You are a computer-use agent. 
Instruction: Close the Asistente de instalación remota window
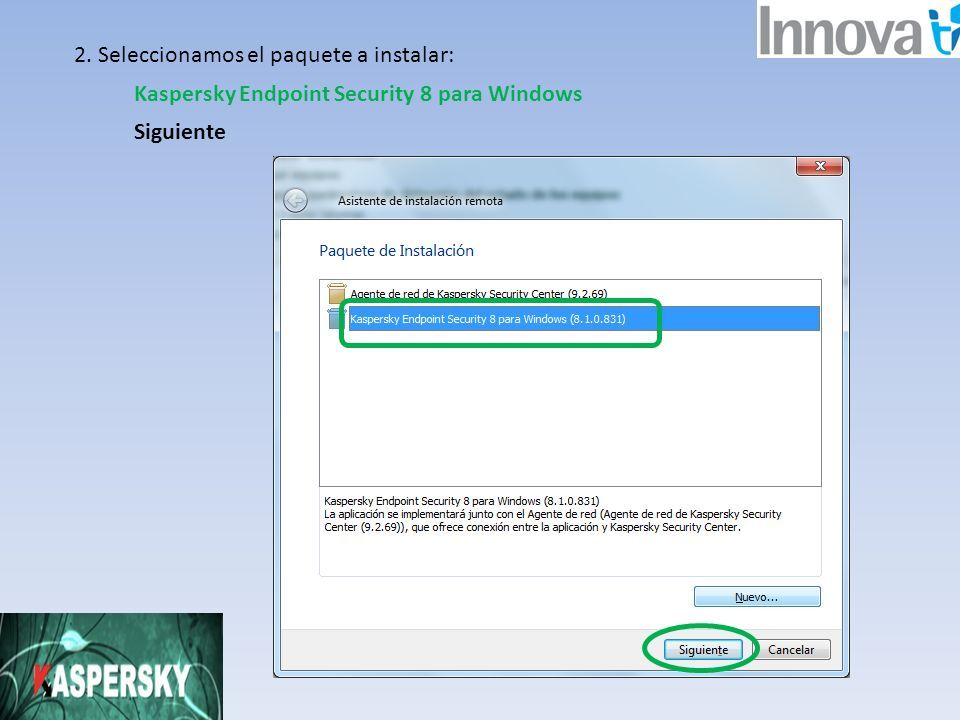click(x=819, y=166)
